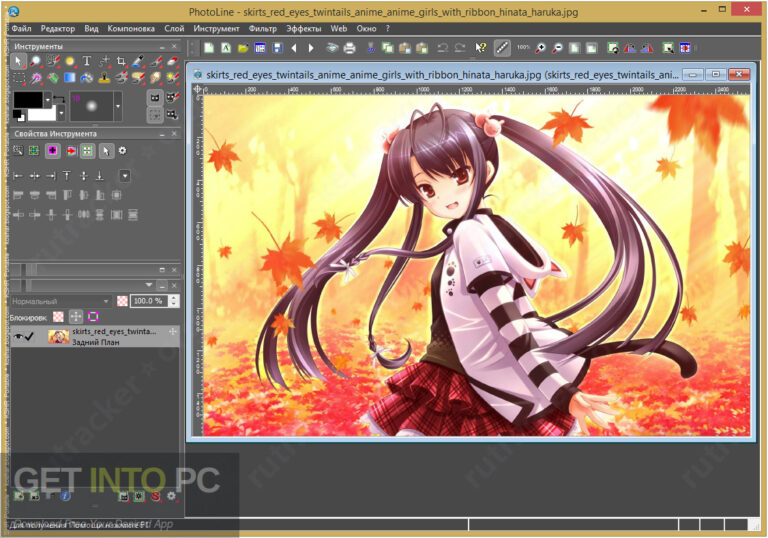Viewport: 768px width, 538px height.
Task: Click the red S icon in layers panel
Action: (x=155, y=496)
